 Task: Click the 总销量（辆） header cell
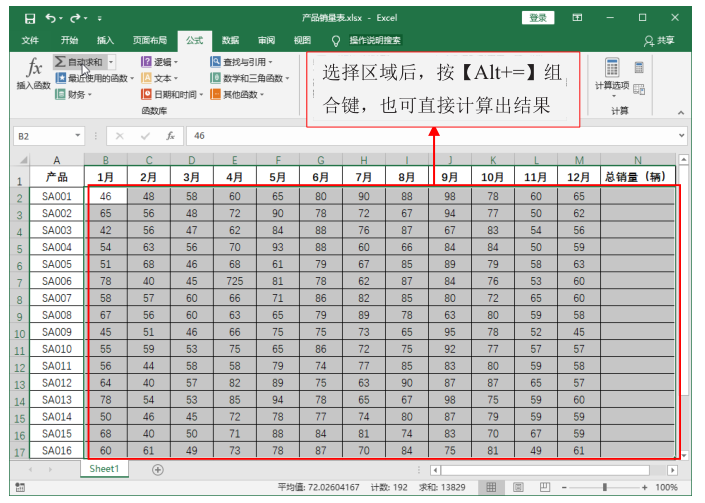pos(638,177)
